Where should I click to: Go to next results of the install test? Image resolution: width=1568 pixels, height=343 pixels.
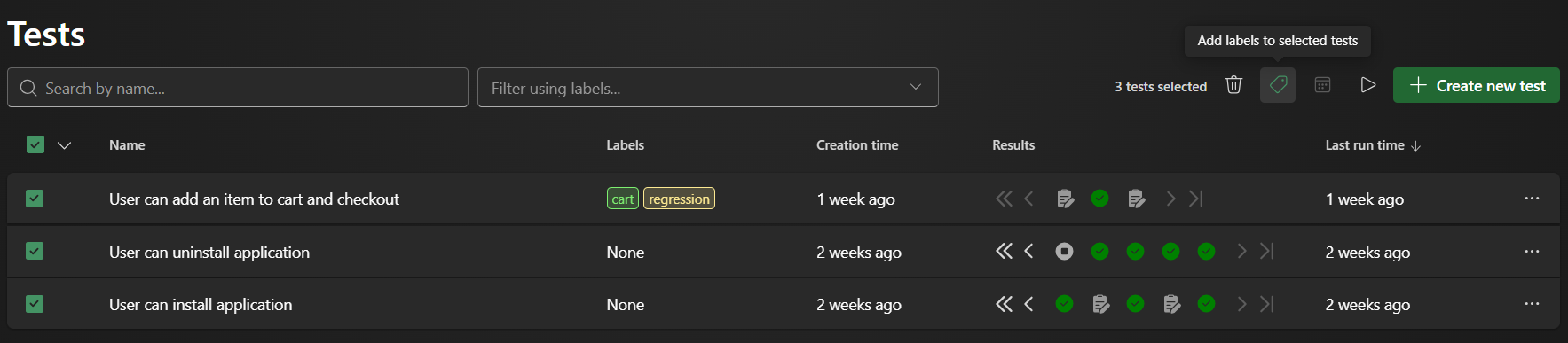click(1241, 304)
